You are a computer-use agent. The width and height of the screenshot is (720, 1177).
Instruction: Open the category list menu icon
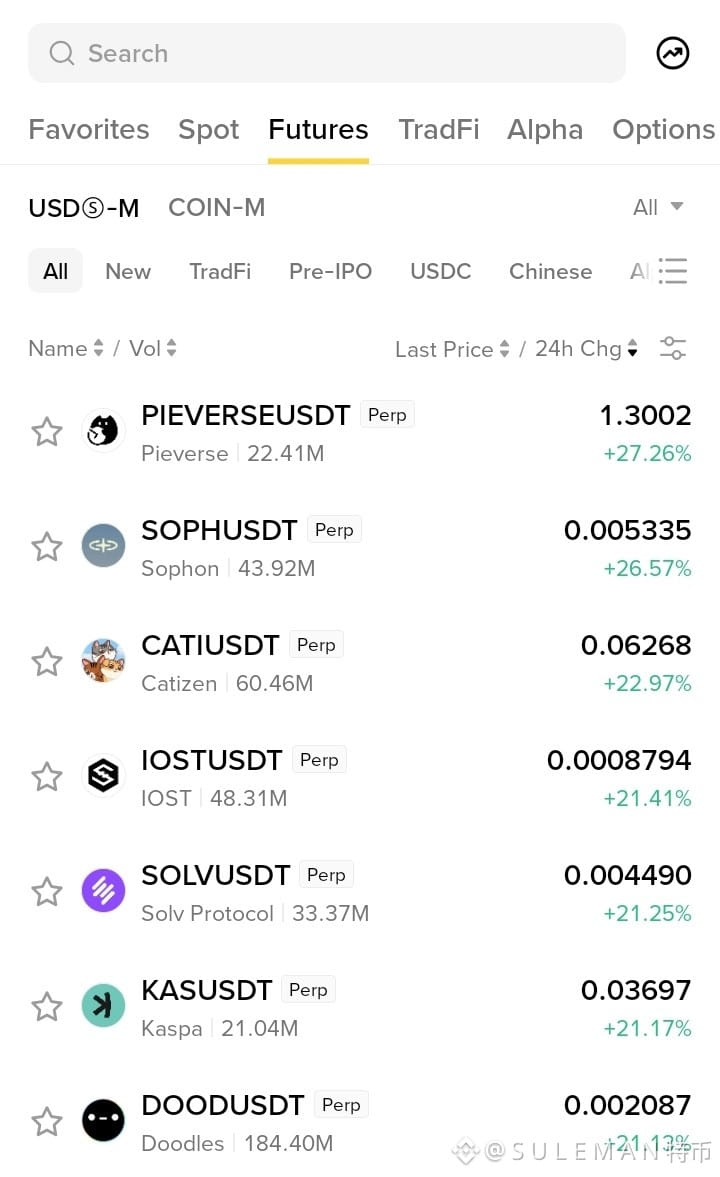673,271
